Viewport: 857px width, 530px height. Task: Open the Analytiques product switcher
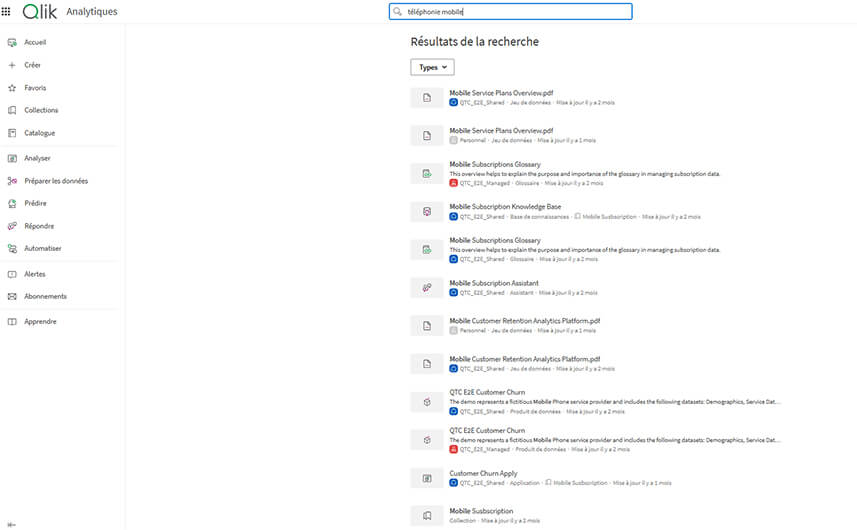[91, 12]
